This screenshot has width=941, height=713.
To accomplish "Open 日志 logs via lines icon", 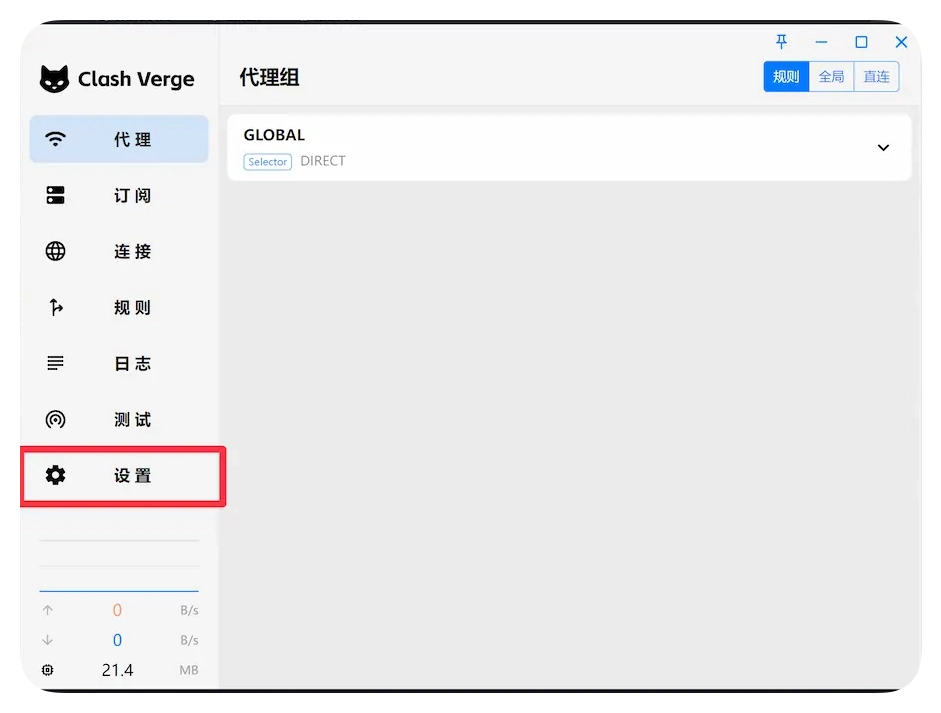I will pos(56,363).
